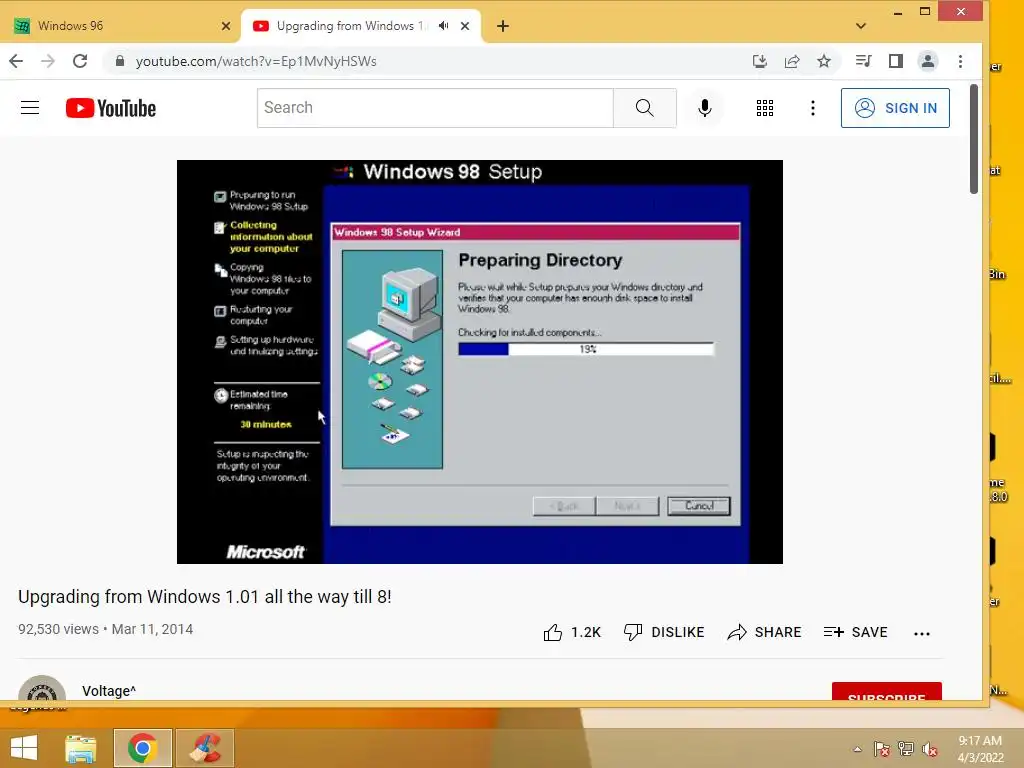Click SHARE below the video
This screenshot has width=1024, height=768.
pos(764,632)
